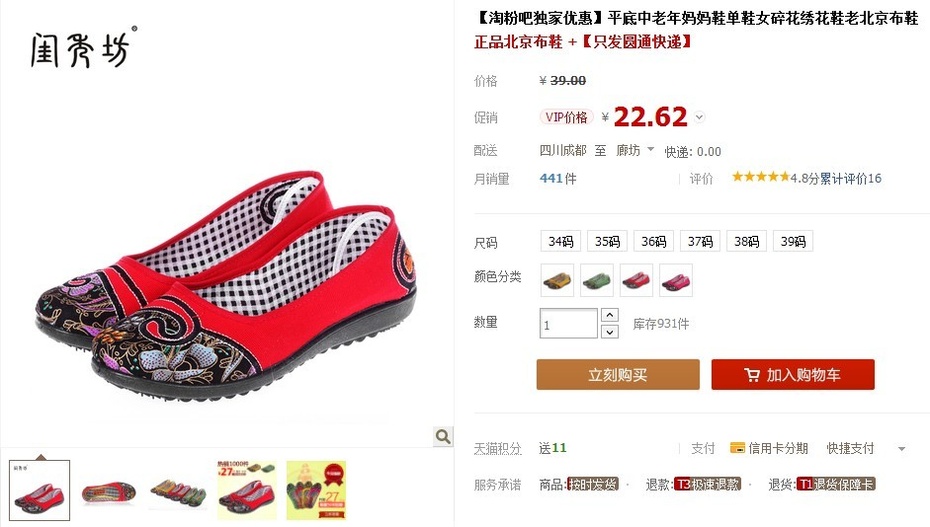The width and height of the screenshot is (930, 527).
Task: Expand the VIP price dropdown arrow
Action: pyautogui.click(x=699, y=117)
